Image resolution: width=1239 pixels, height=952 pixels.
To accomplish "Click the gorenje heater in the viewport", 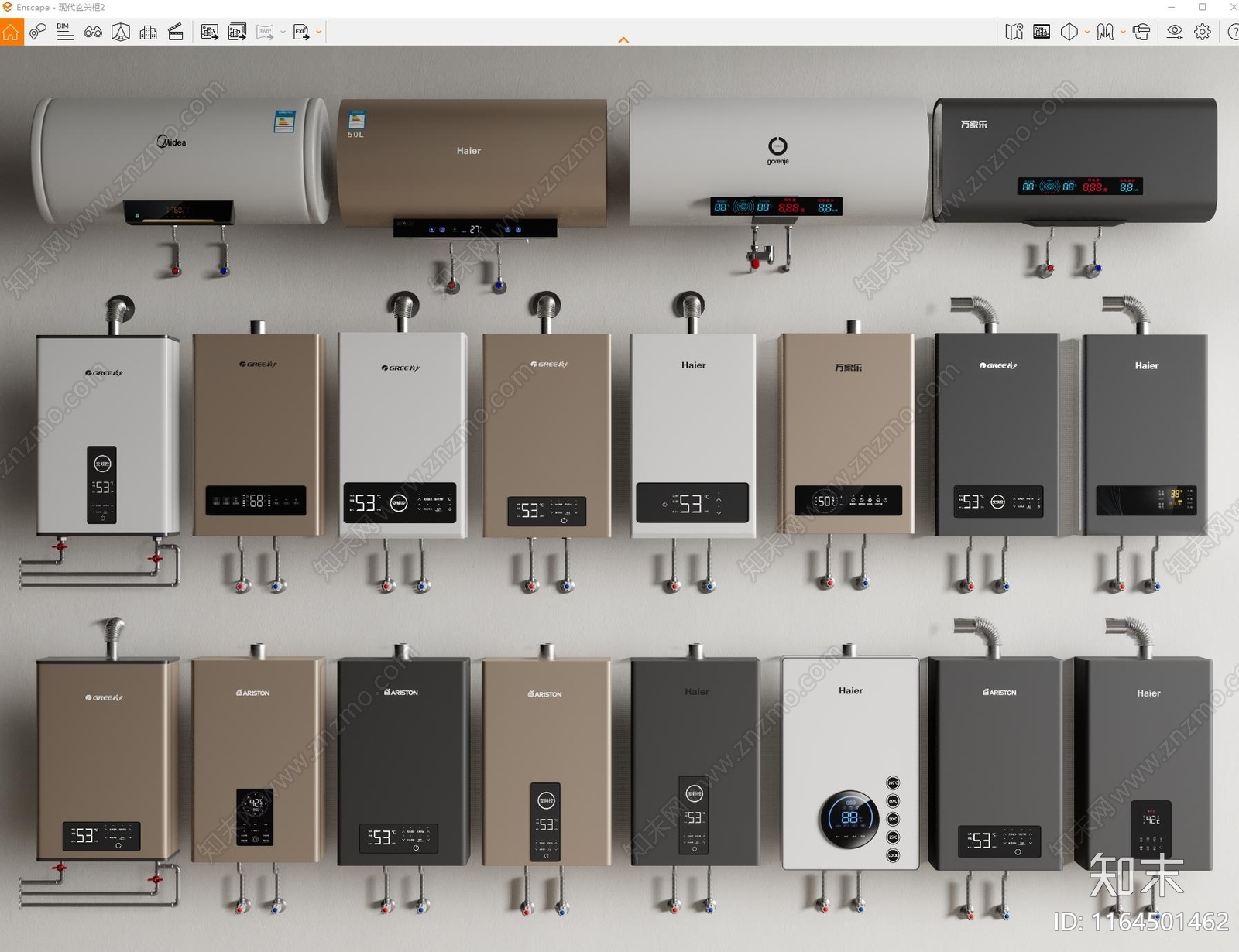I will pyautogui.click(x=778, y=161).
